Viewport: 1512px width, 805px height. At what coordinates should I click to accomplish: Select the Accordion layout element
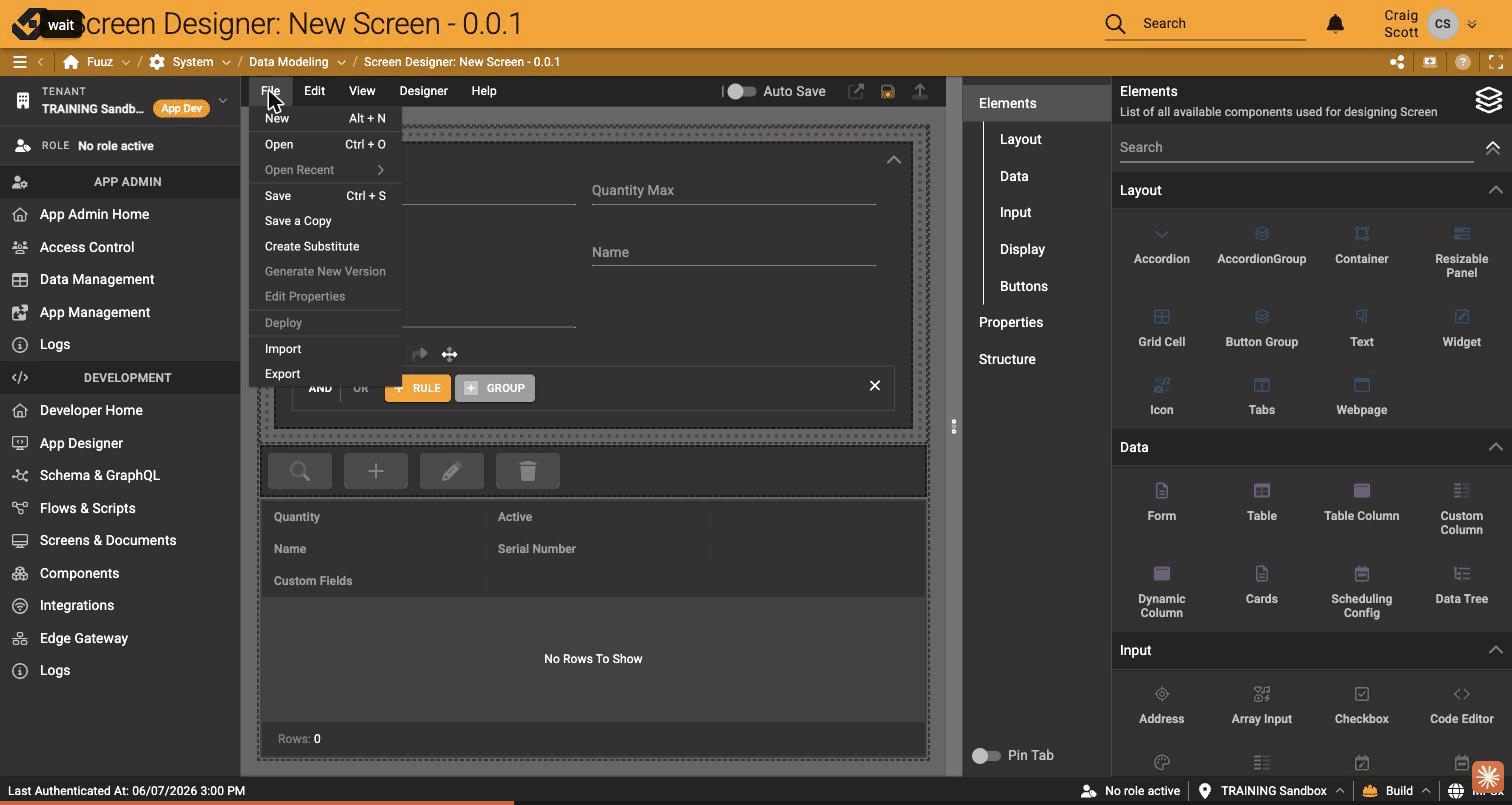click(x=1161, y=246)
